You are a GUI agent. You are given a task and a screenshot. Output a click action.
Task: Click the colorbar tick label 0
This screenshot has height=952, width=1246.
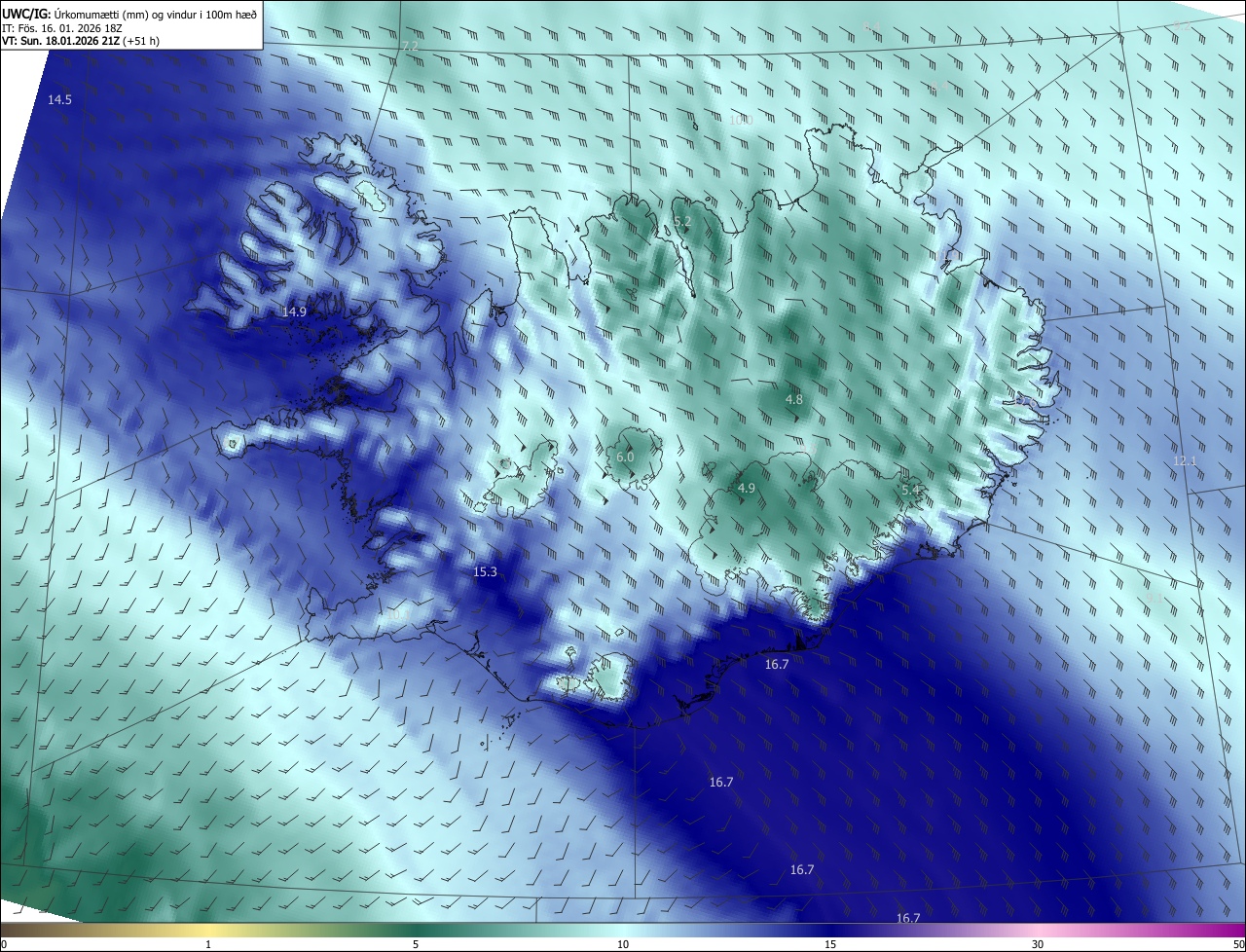(3, 944)
